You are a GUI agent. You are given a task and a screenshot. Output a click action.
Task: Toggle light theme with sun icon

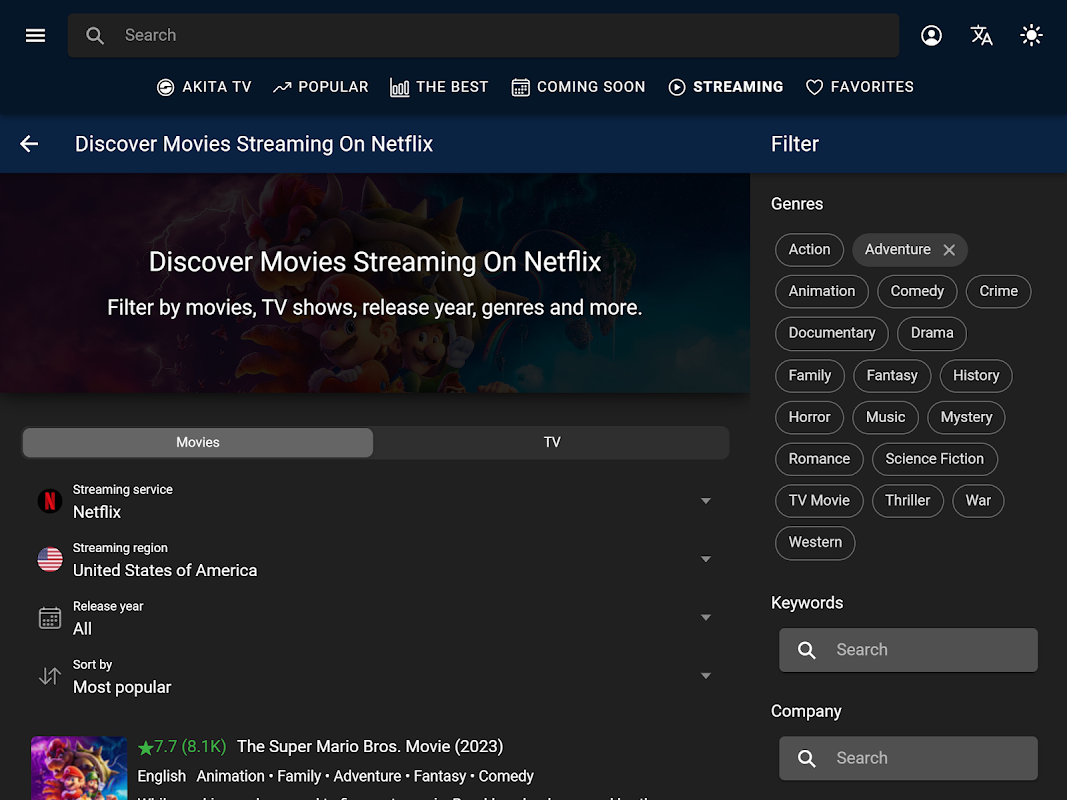coord(1031,35)
